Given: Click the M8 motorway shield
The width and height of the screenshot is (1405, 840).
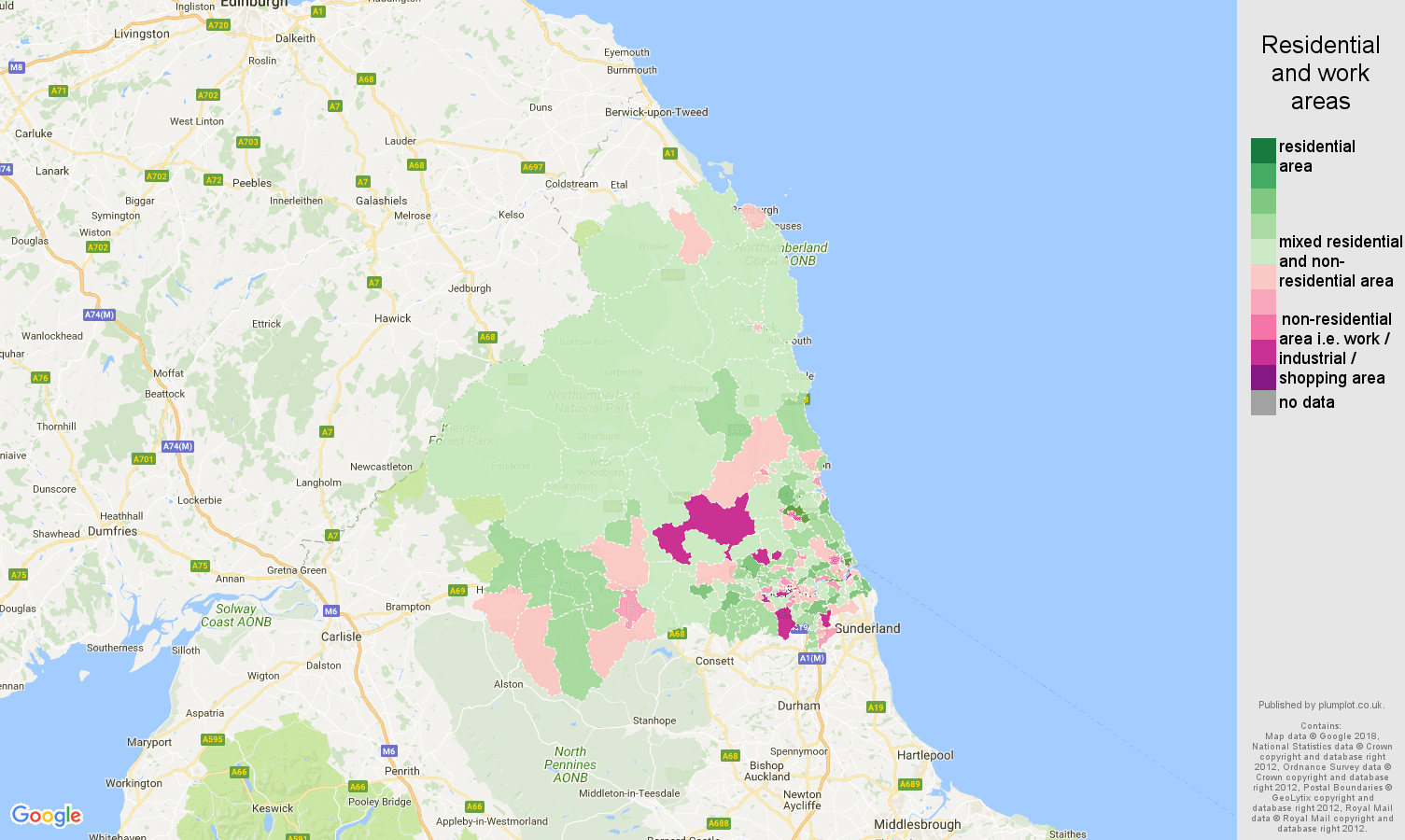Looking at the screenshot, I should 16,67.
